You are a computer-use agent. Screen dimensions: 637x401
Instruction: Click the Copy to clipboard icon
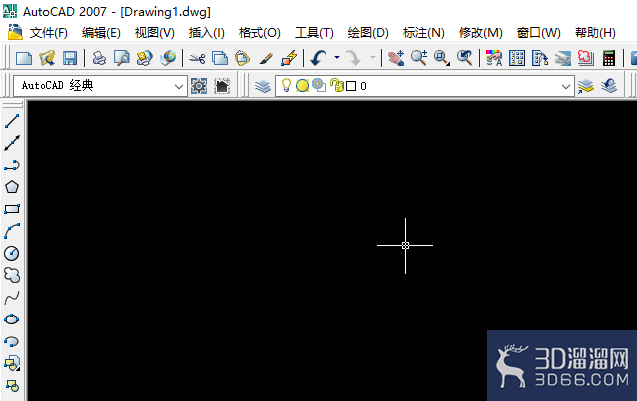(x=220, y=58)
